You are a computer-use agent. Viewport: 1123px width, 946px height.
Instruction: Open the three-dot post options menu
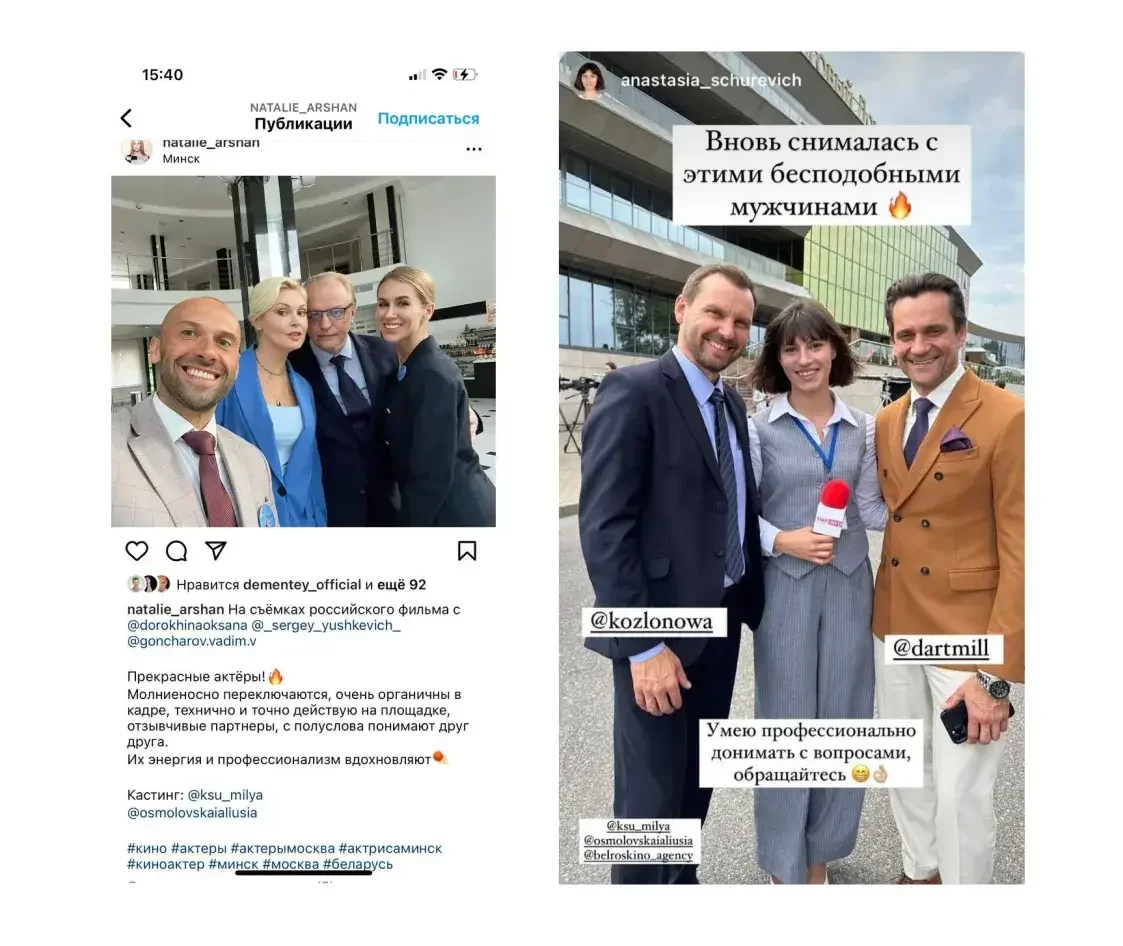point(473,149)
